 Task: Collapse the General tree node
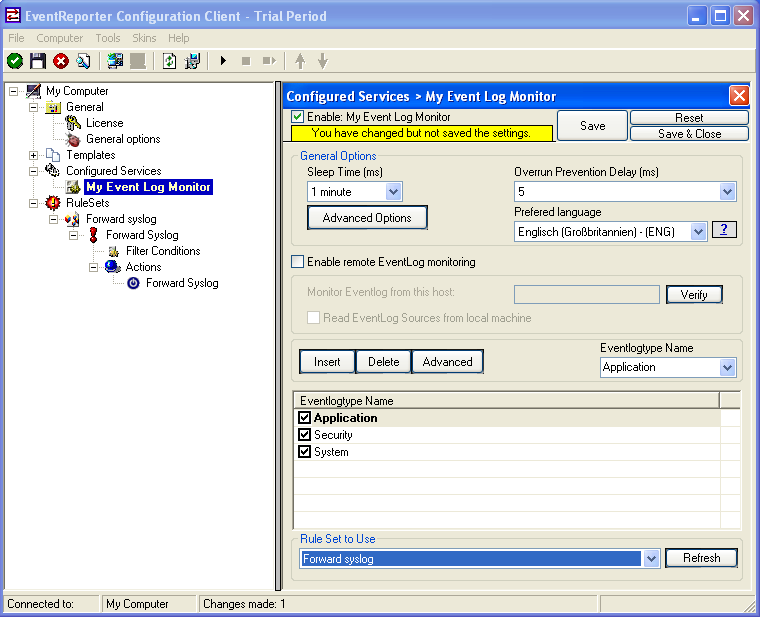(x=33, y=107)
